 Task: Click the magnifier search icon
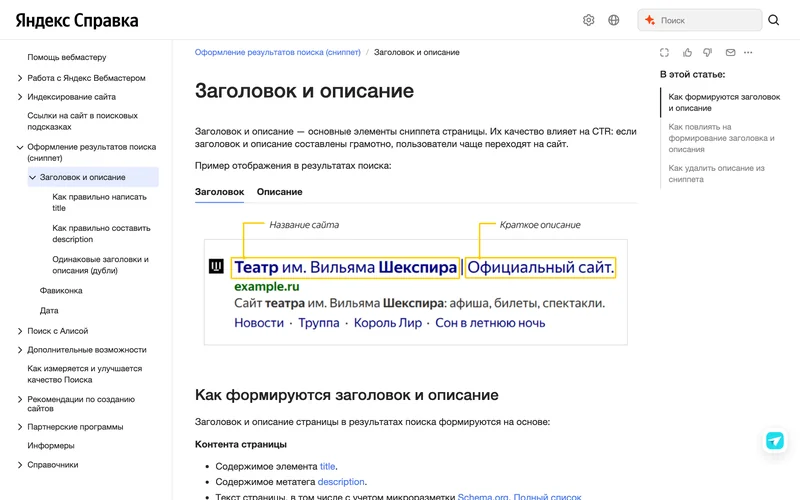point(773,20)
